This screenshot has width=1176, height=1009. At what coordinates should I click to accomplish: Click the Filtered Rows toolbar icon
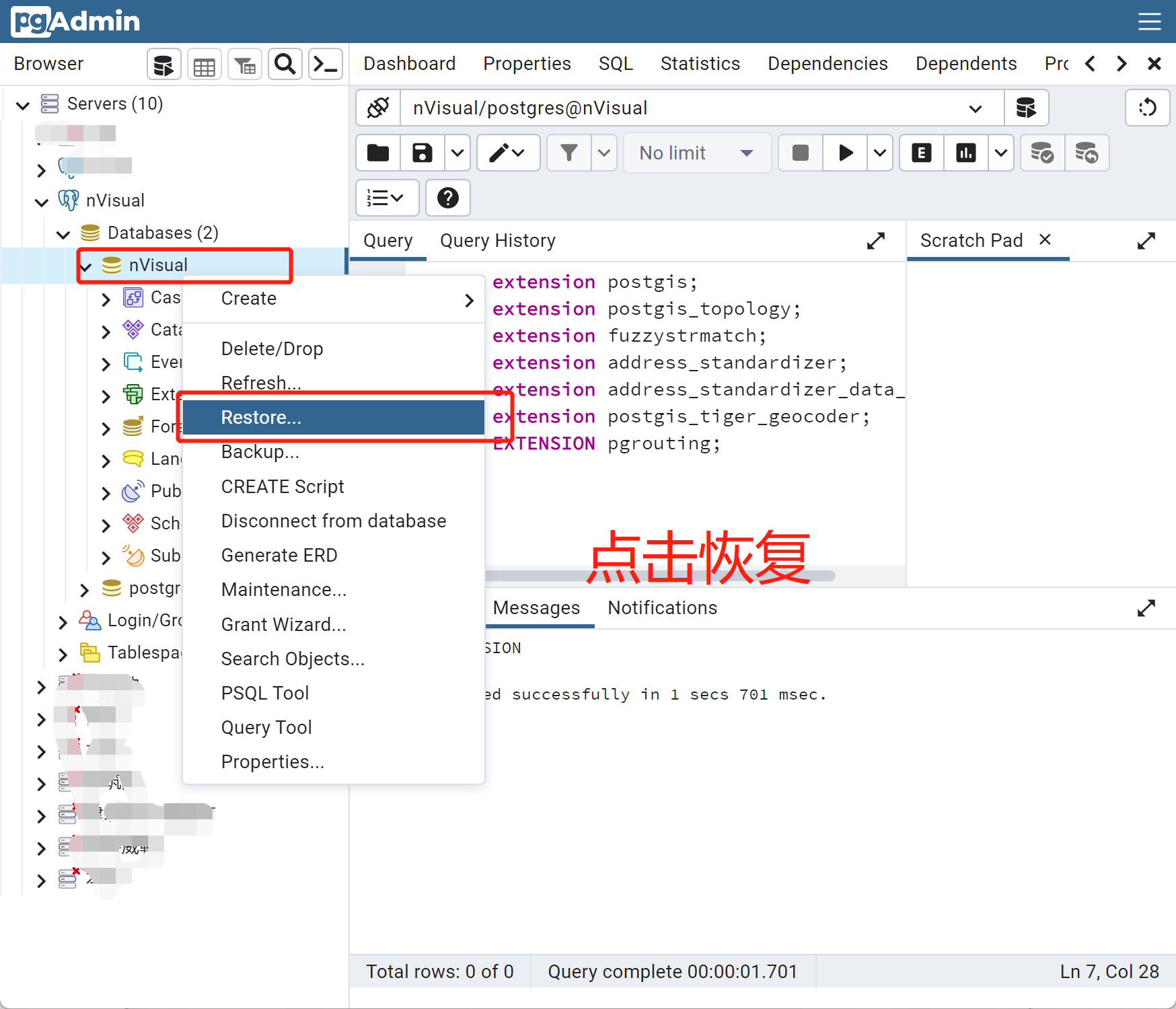pos(245,65)
